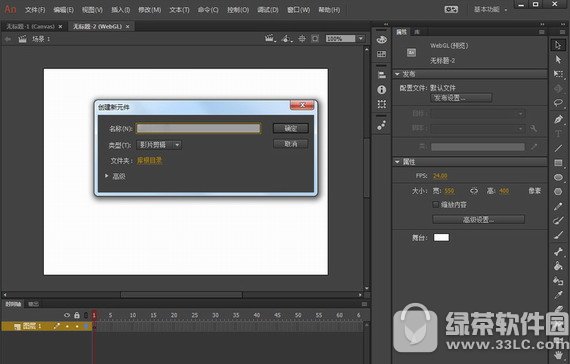Click the link width and height icon
Image resolution: width=570 pixels, height=364 pixels.
click(474, 191)
